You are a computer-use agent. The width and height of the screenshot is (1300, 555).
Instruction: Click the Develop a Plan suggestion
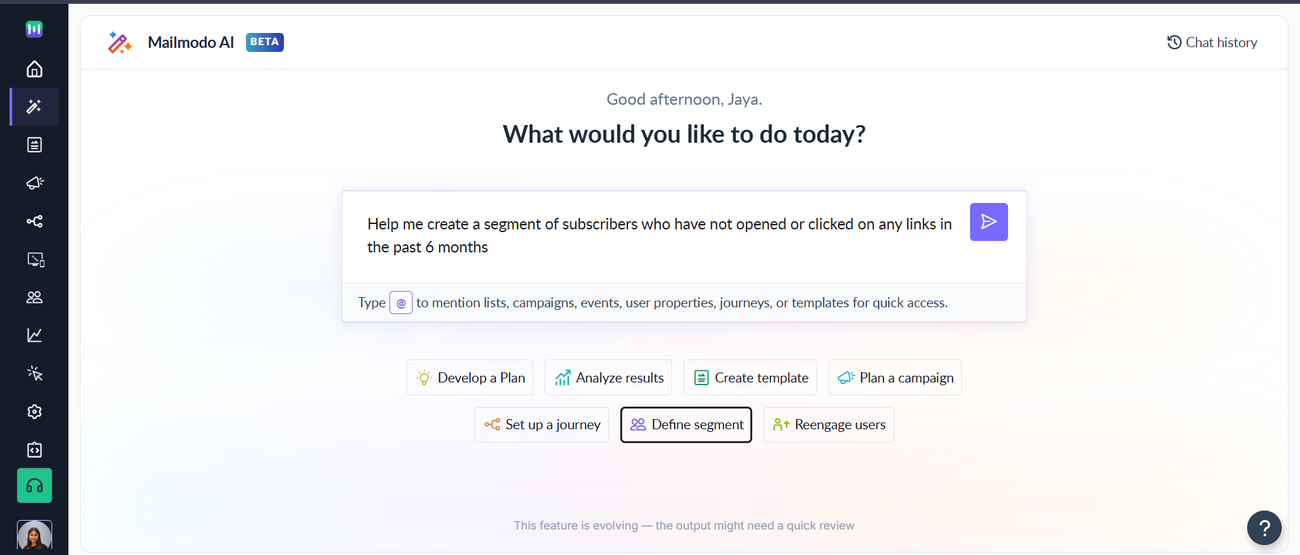point(470,378)
